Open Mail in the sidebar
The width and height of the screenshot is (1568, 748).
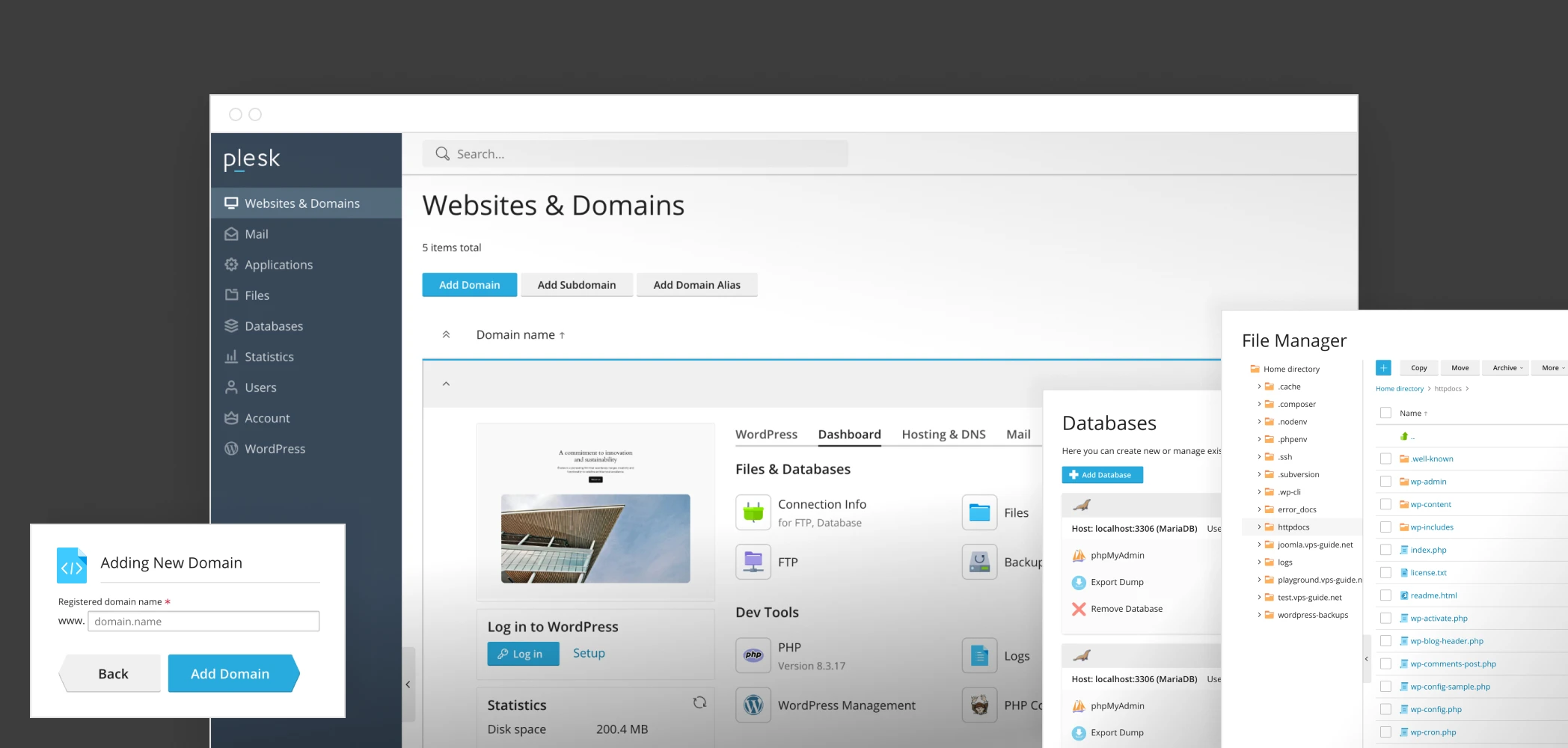(305, 234)
